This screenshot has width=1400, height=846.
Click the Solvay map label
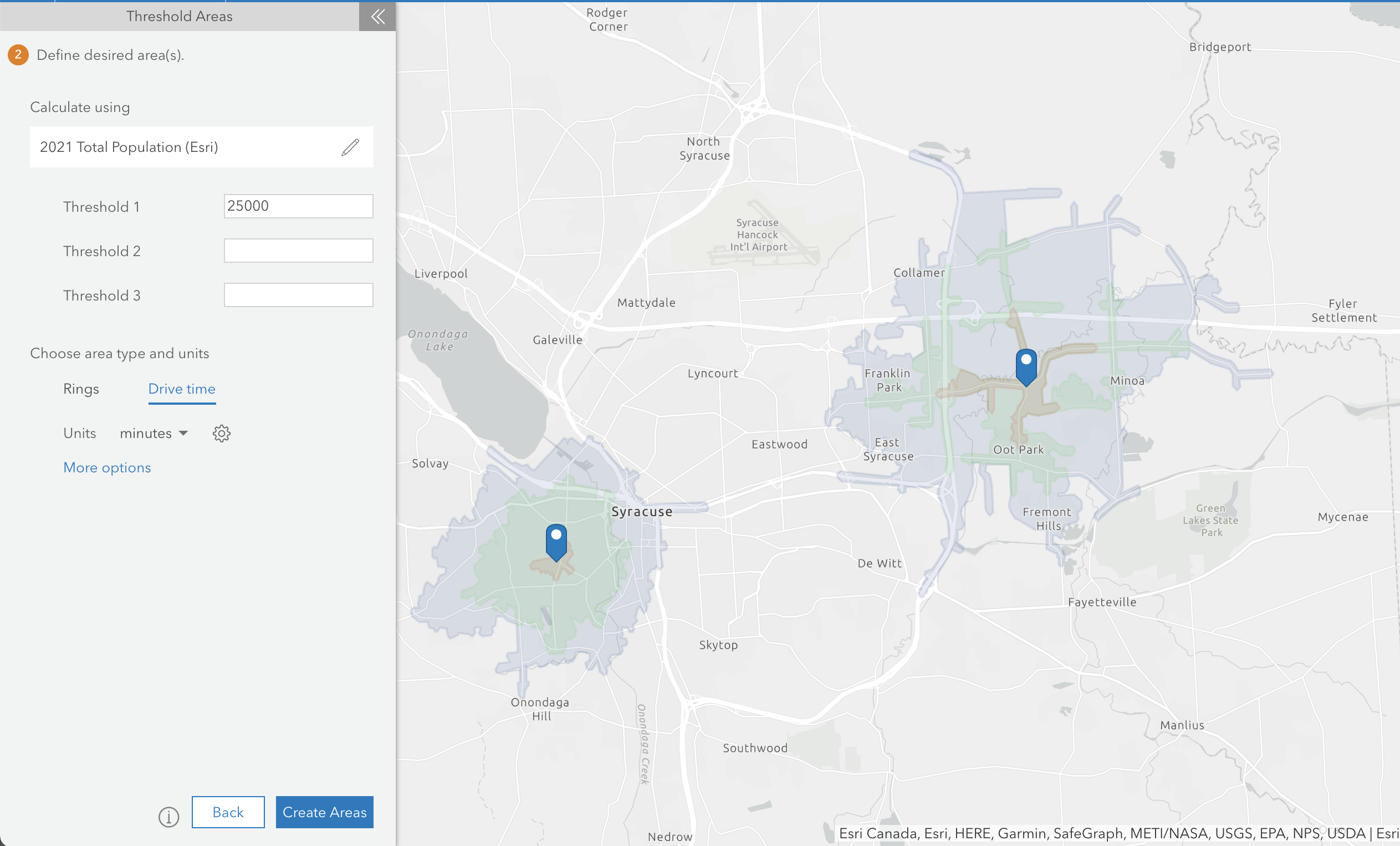click(430, 463)
